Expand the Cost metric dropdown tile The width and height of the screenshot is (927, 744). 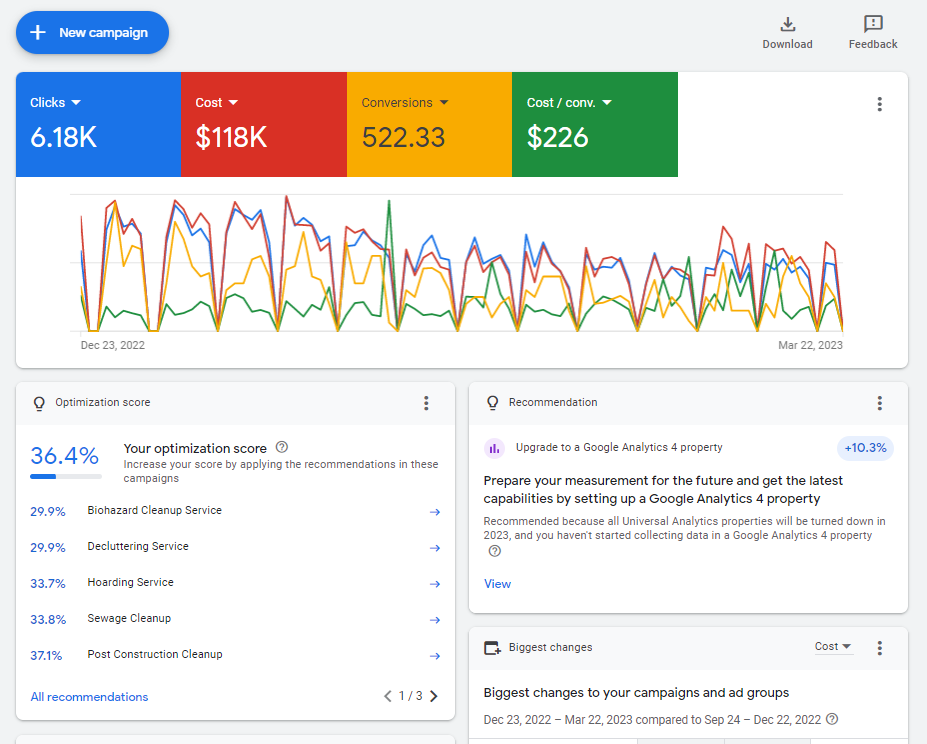click(x=216, y=102)
